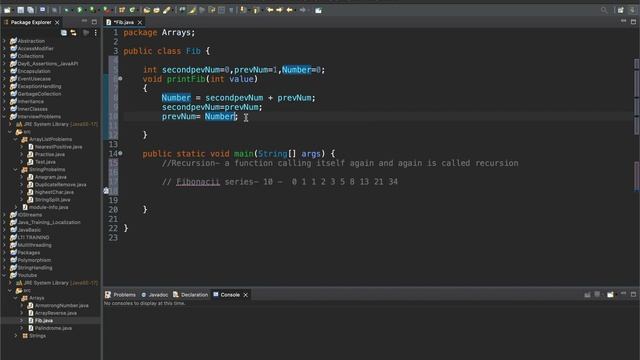Collapse the printFib method fold marker

tap(120, 78)
